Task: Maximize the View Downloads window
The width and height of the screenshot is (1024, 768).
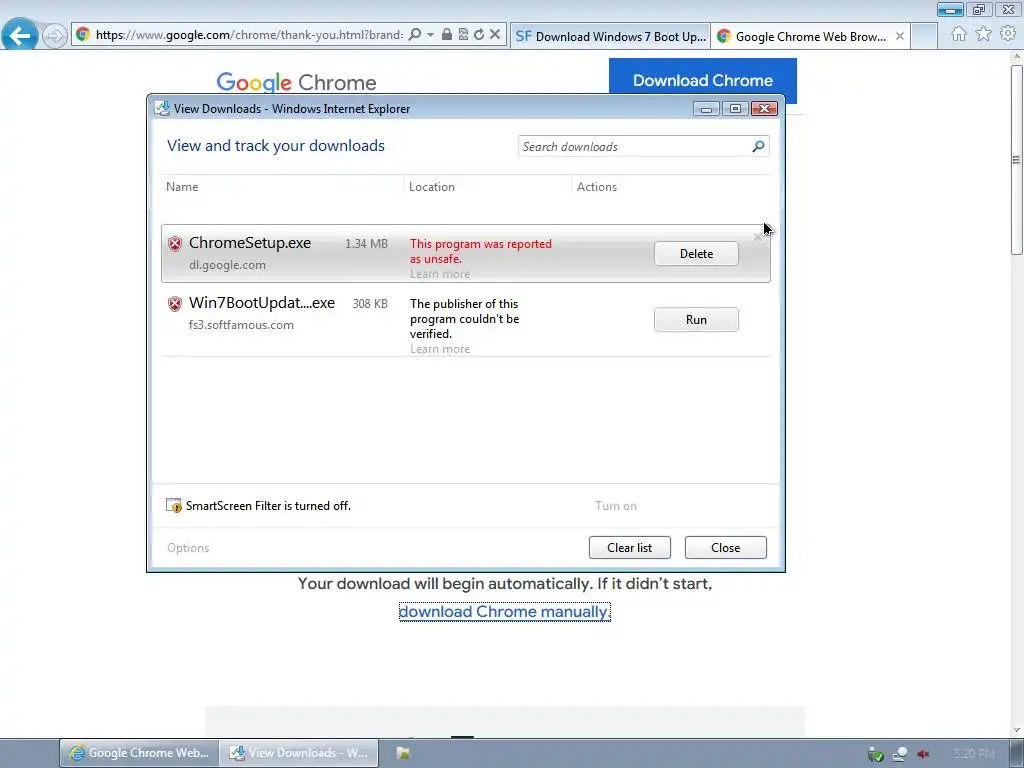Action: point(735,108)
